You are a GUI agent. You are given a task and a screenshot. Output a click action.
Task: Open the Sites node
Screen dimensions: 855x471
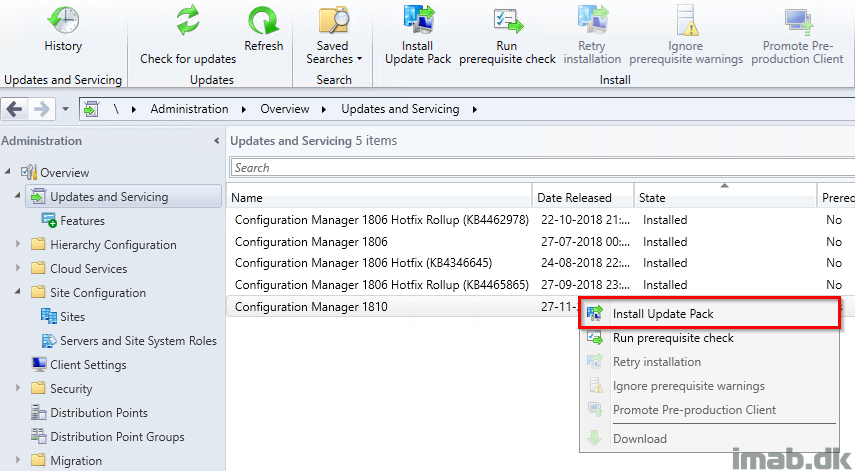point(73,317)
